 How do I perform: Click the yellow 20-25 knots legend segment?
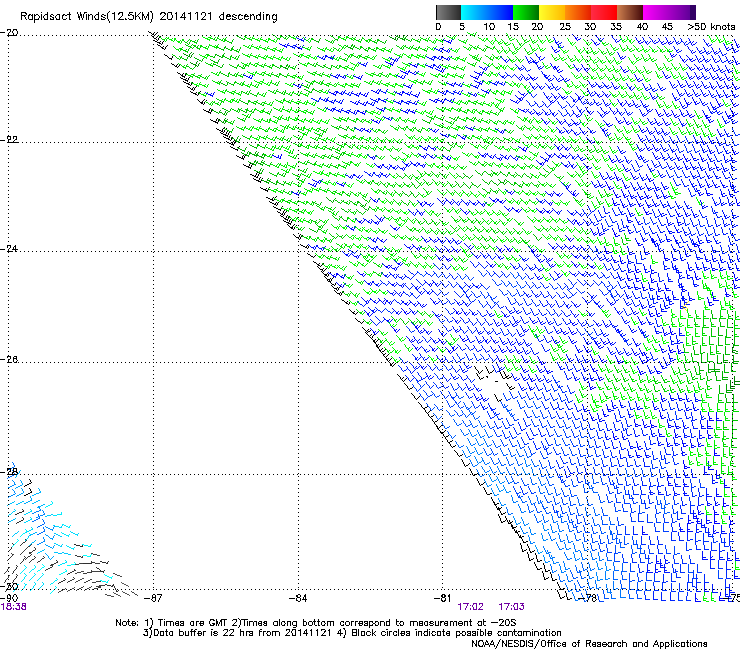(552, 12)
